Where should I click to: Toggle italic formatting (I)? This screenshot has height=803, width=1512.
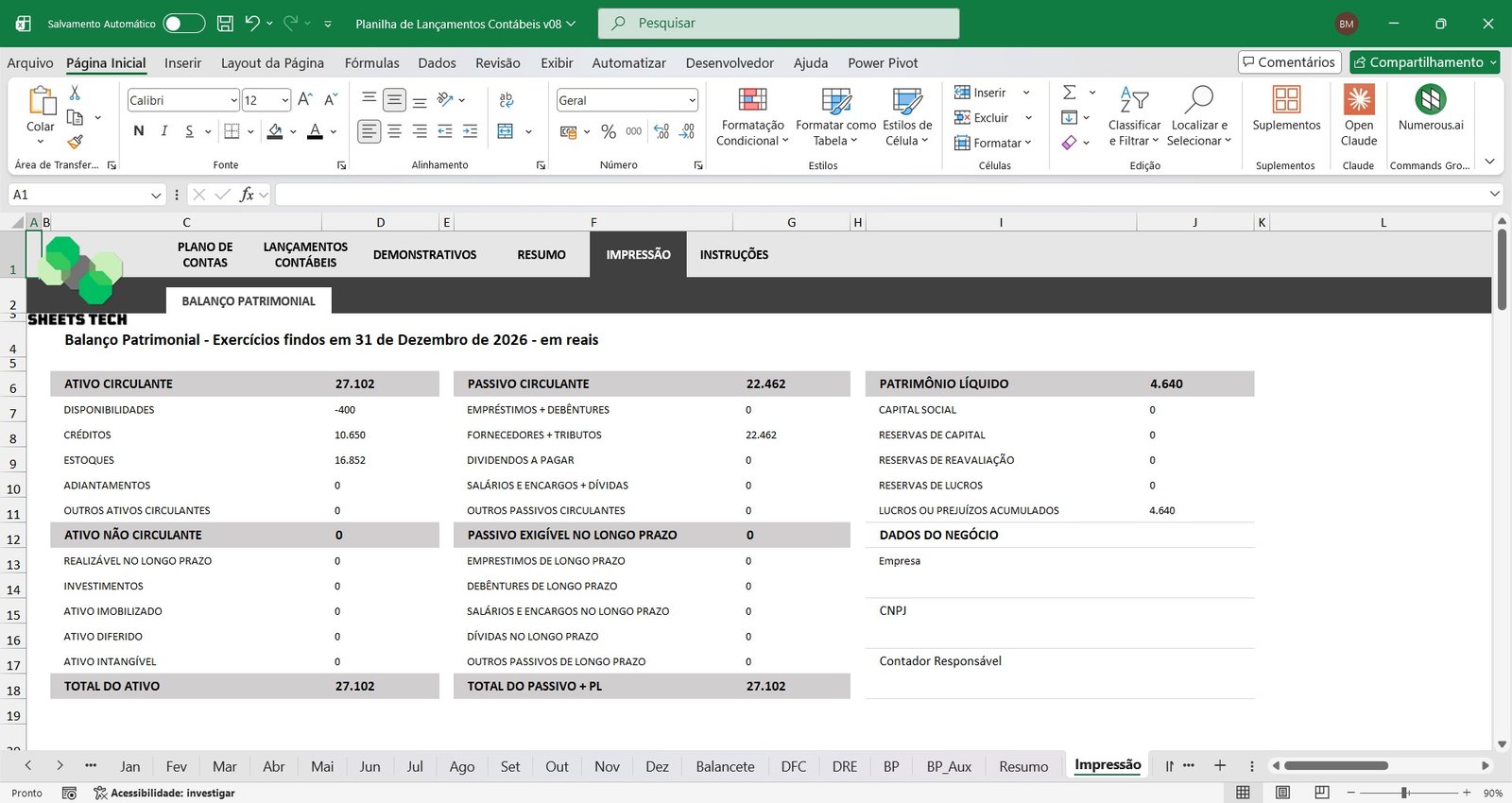tap(164, 131)
